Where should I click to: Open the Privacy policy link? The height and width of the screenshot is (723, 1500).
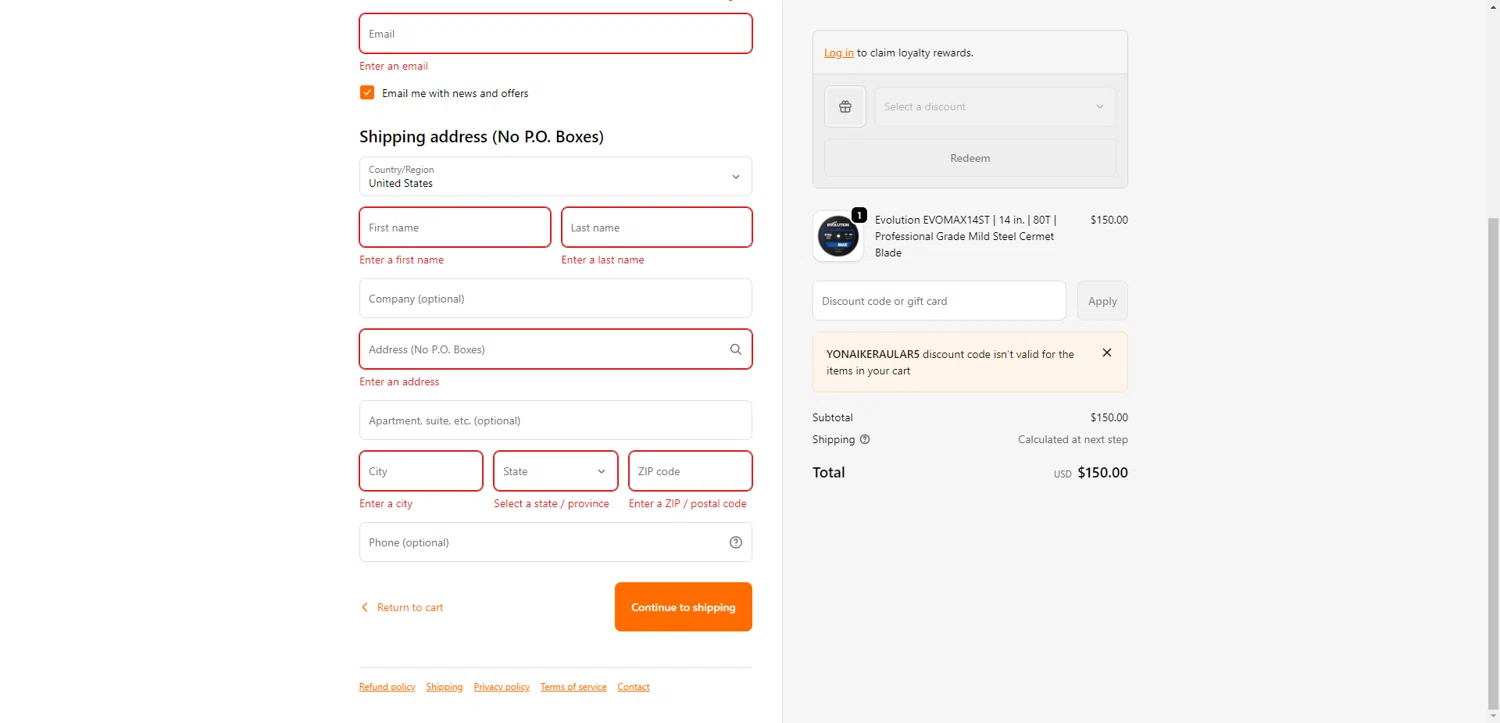pyautogui.click(x=502, y=687)
